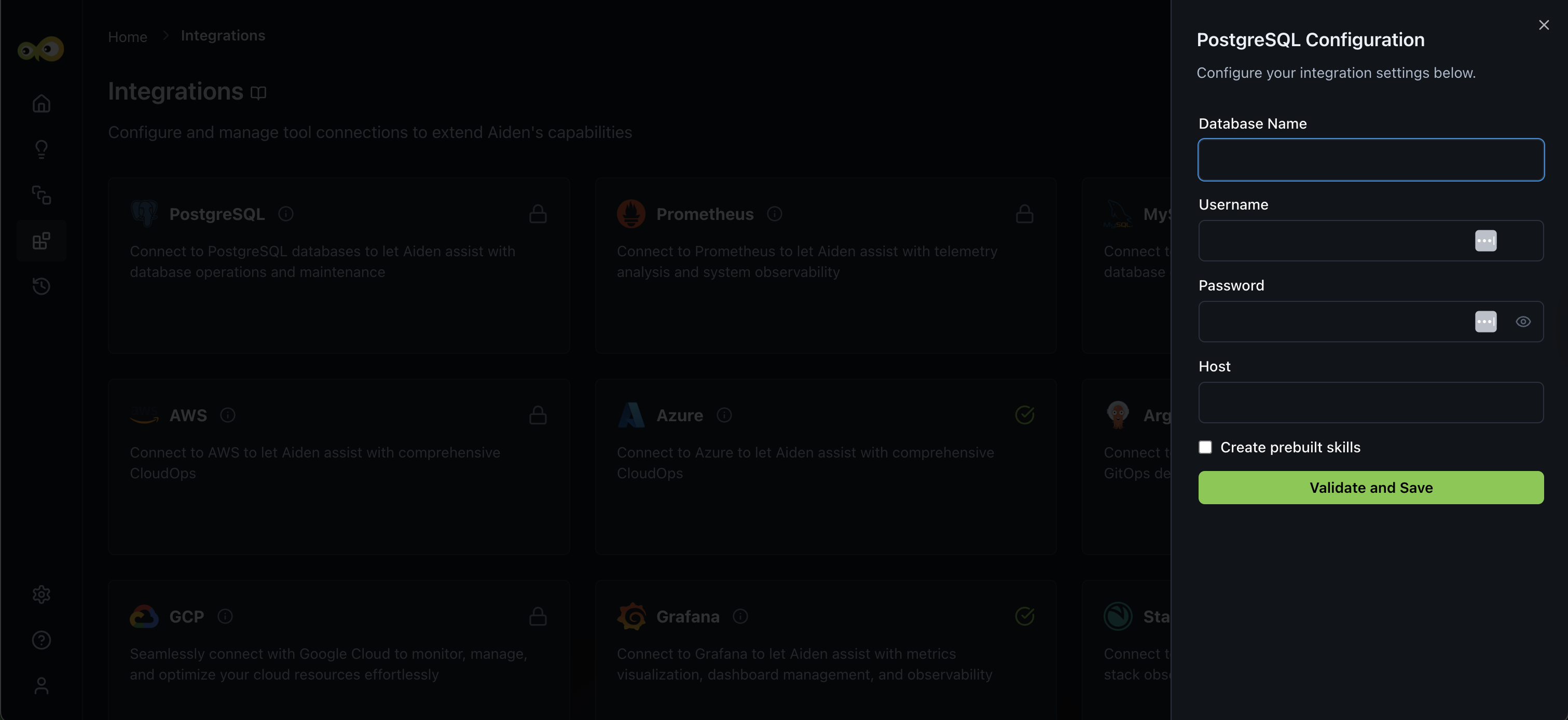Click the Integrations documentation book icon
1568x720 pixels.
pos(259,92)
